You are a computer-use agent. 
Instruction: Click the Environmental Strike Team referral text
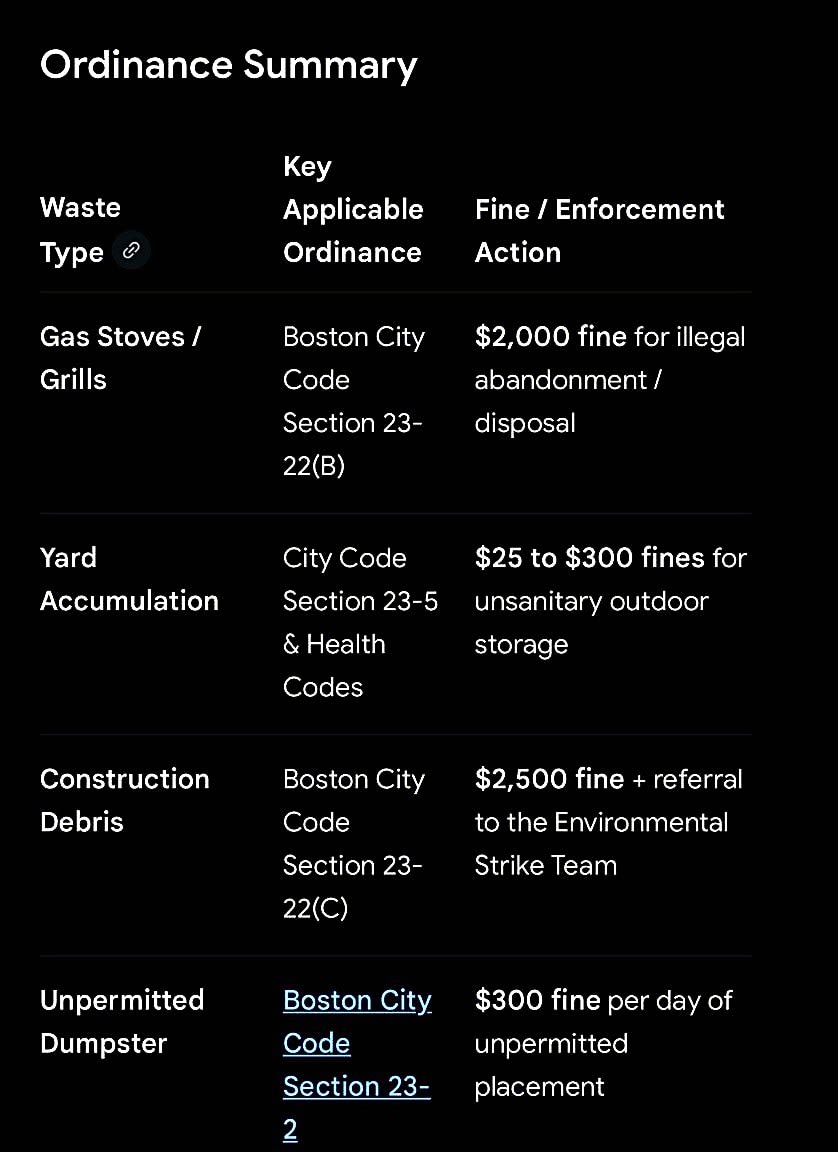pyautogui.click(x=609, y=822)
